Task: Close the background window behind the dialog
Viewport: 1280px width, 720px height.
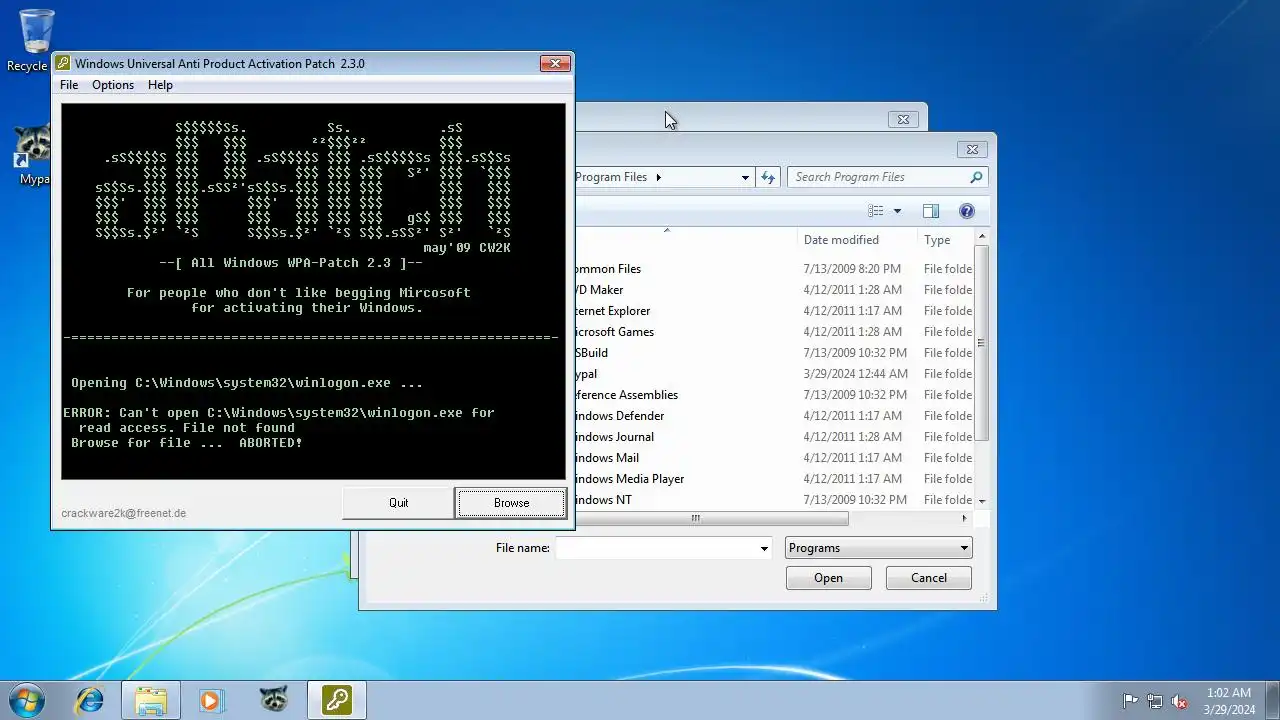Action: coord(903,120)
